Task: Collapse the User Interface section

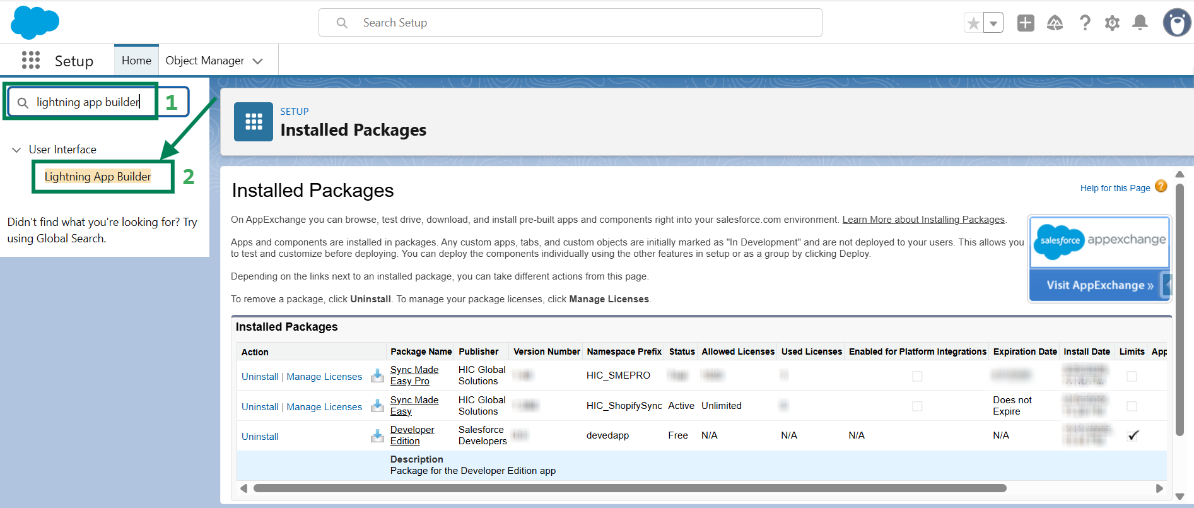Action: click(x=16, y=150)
